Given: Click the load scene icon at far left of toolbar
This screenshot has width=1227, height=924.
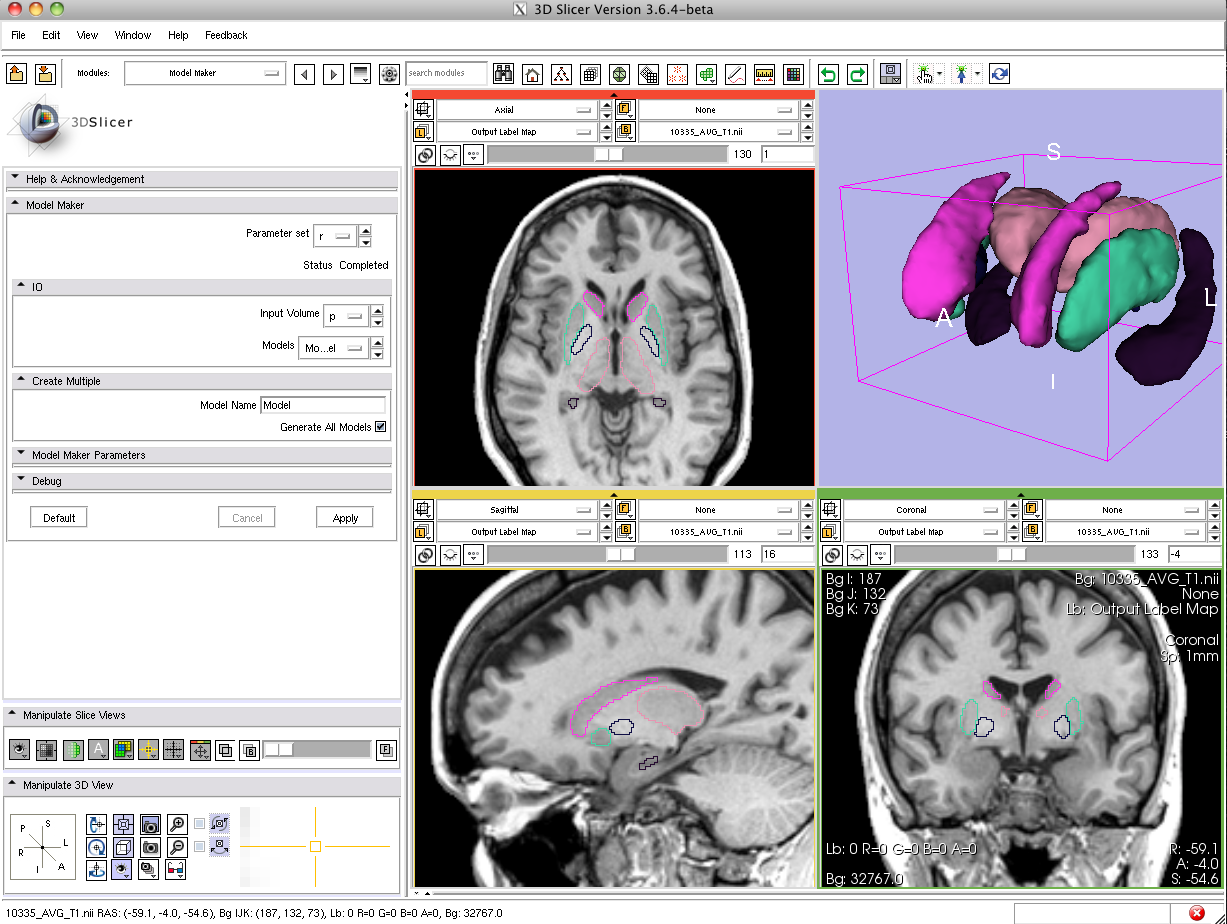Looking at the screenshot, I should [x=16, y=73].
